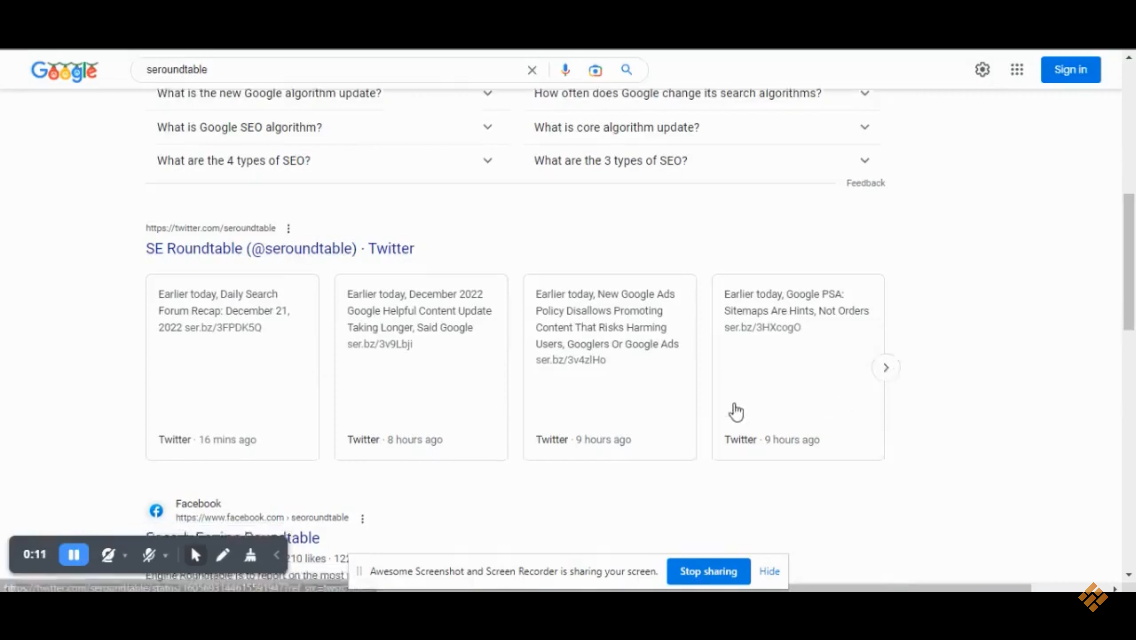Image resolution: width=1136 pixels, height=640 pixels.
Task: Open SE Roundtable Twitter result link
Action: click(280, 248)
